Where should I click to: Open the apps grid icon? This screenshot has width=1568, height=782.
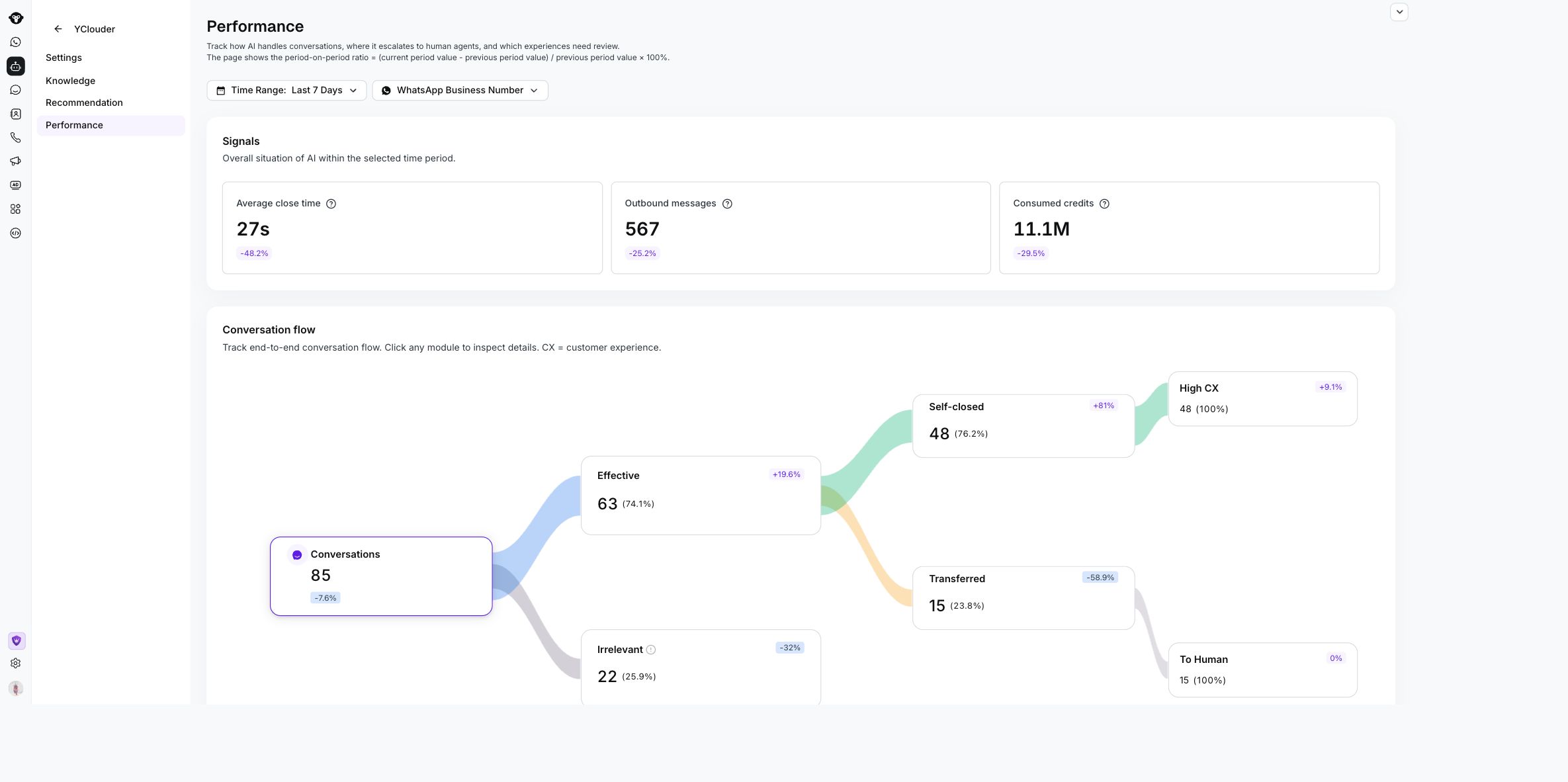click(x=16, y=209)
